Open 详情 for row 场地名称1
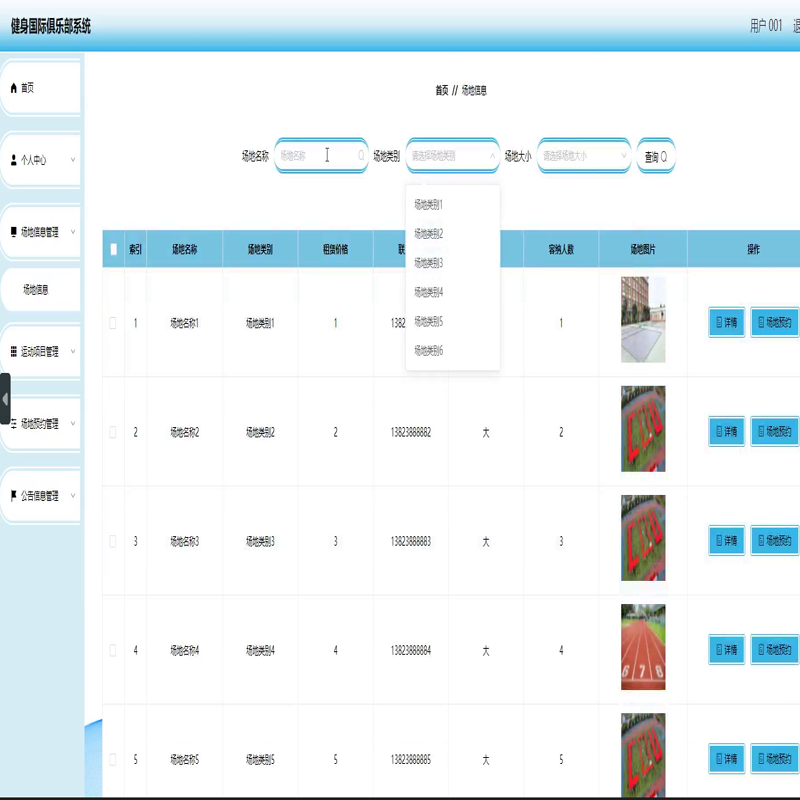Image resolution: width=800 pixels, height=800 pixels. [x=727, y=322]
